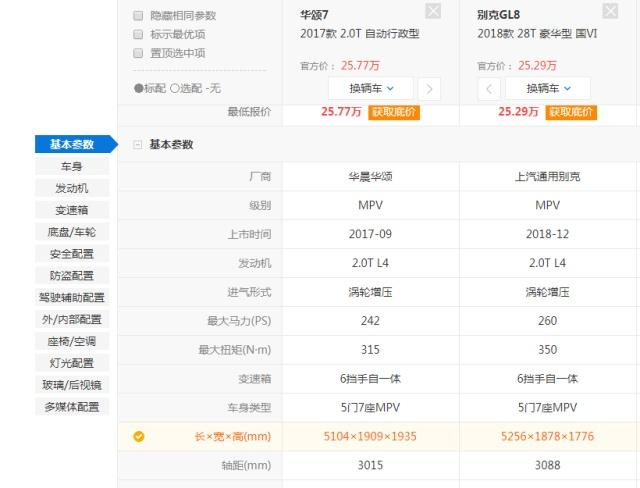Jump to 防盗配置 section
Screen dimensions: 640x488
[x=72, y=276]
